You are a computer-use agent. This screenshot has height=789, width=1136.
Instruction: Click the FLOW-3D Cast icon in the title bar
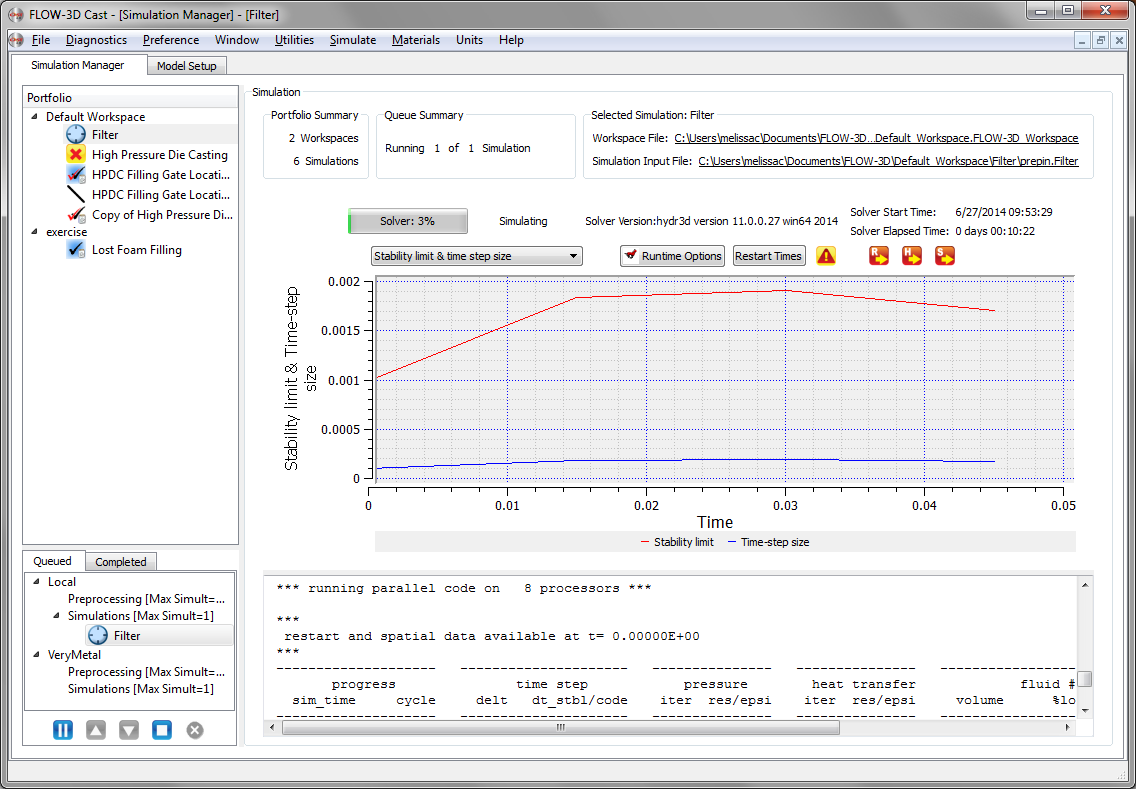coord(15,14)
